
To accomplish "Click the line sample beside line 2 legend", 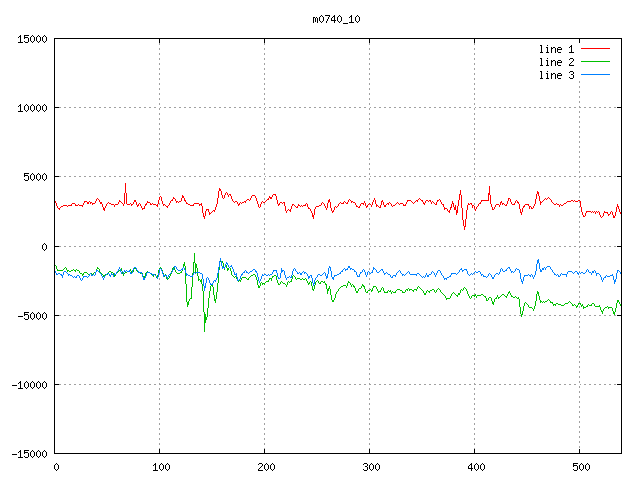I will point(595,62).
